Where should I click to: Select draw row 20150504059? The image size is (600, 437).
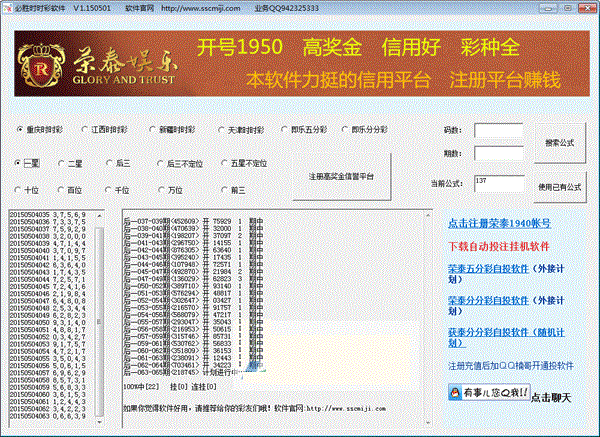click(x=48, y=387)
